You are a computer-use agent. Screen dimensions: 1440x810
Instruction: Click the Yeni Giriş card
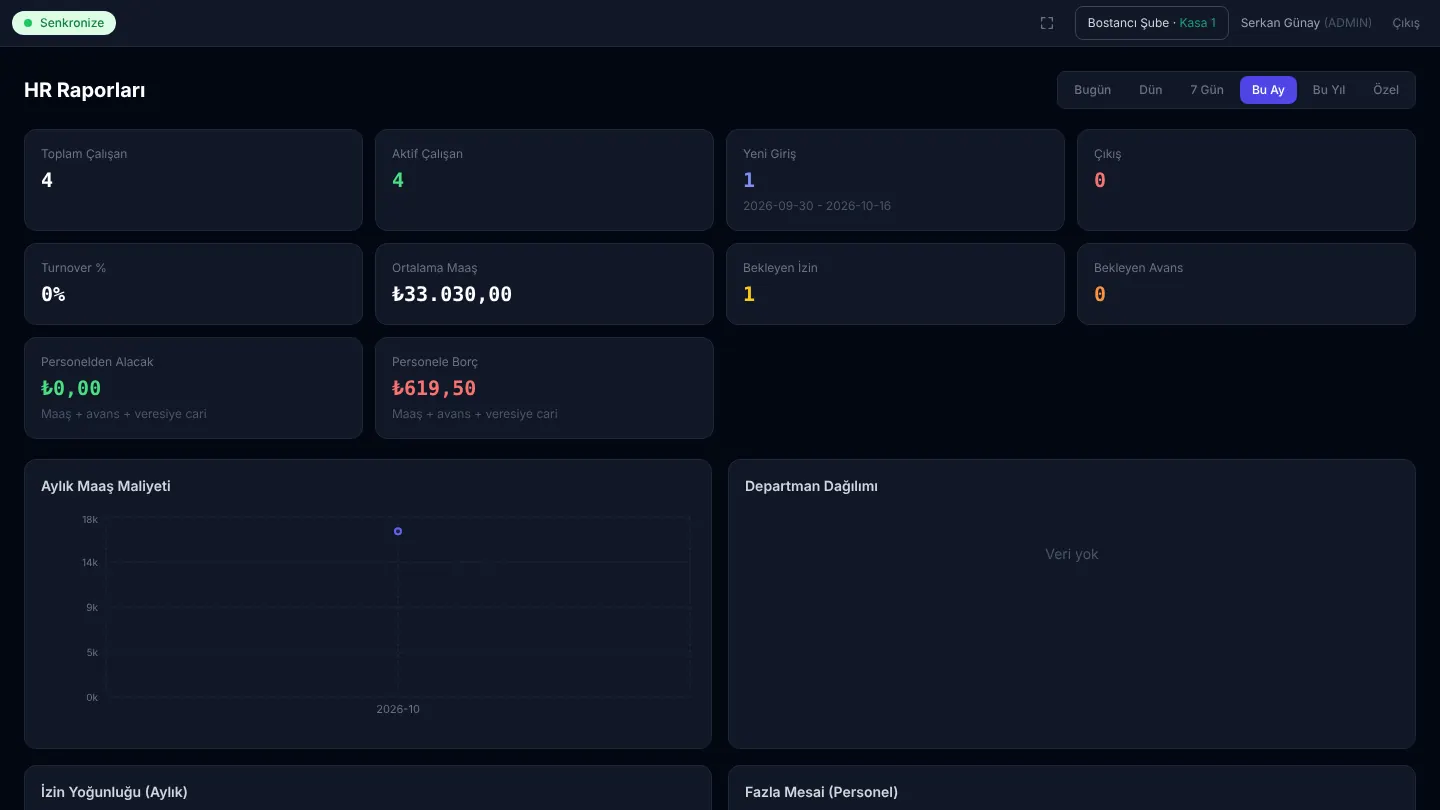click(x=895, y=180)
